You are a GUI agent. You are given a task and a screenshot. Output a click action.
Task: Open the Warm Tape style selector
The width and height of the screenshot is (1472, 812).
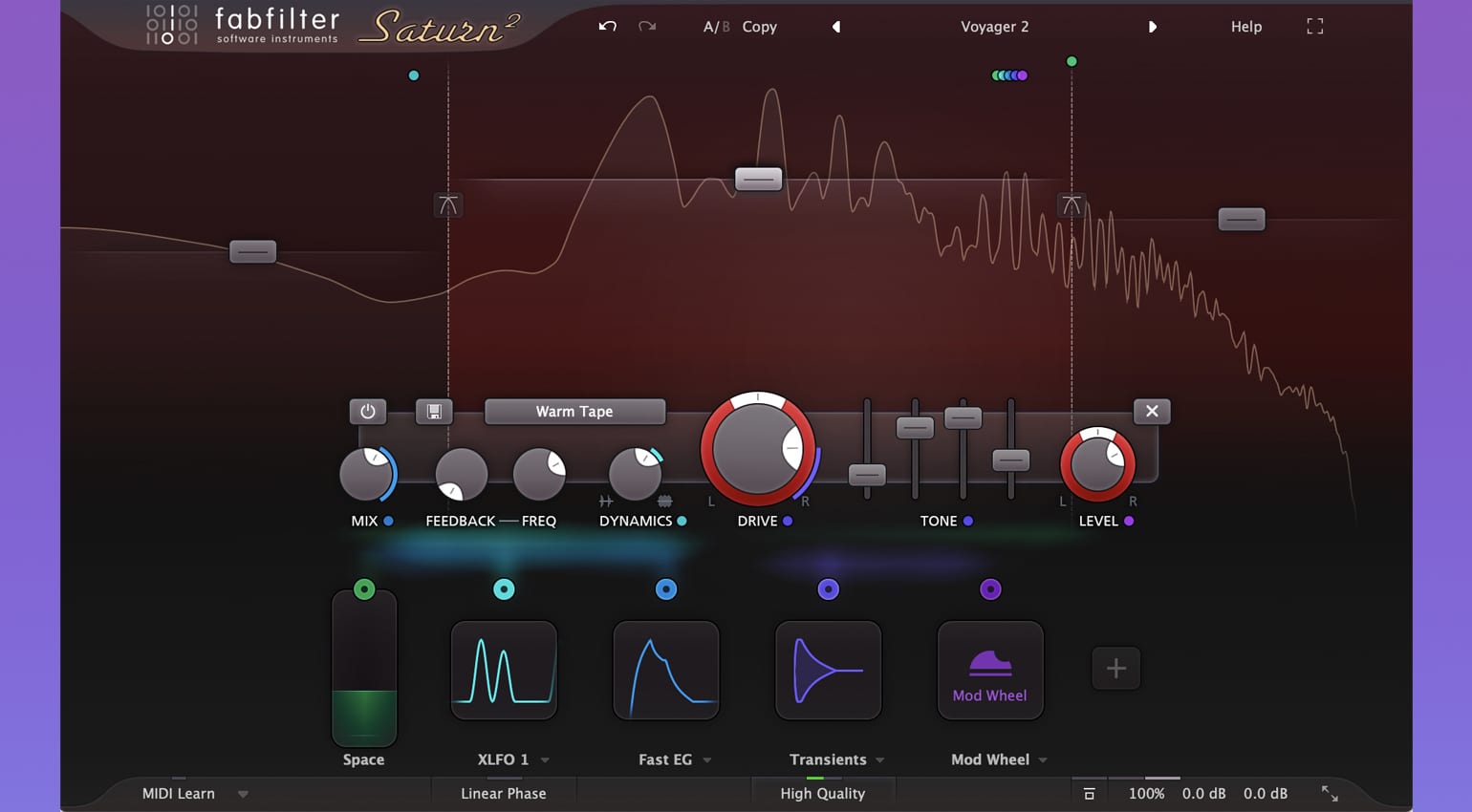pyautogui.click(x=574, y=412)
